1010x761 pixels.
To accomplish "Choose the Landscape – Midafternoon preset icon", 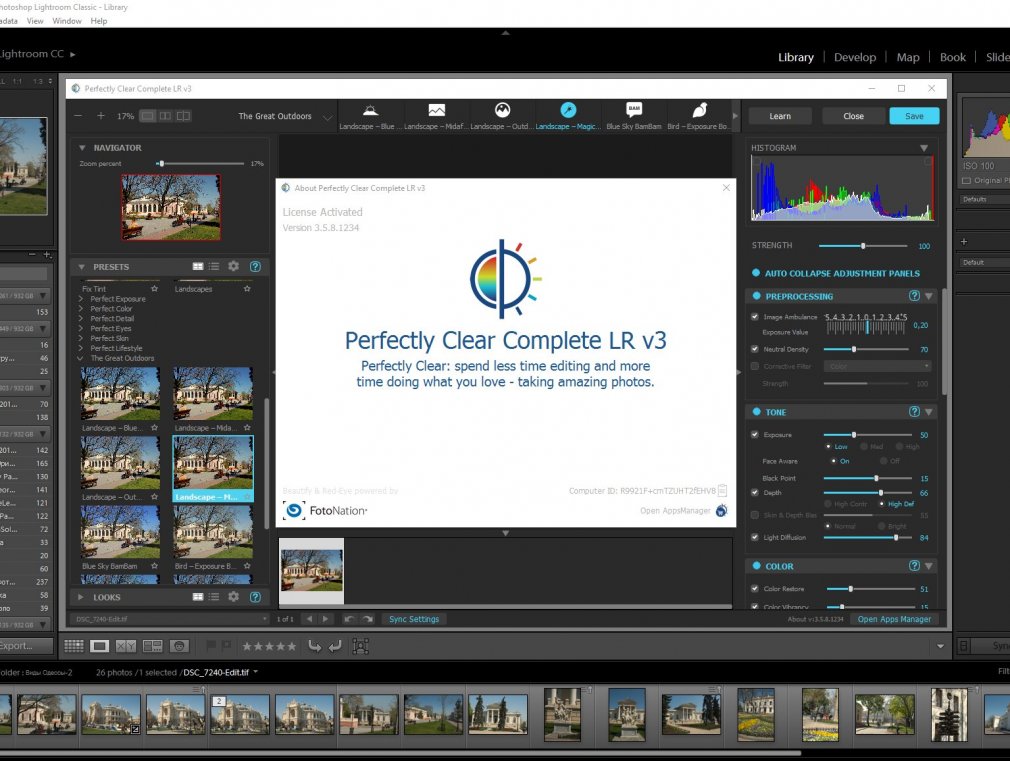I will coord(437,110).
